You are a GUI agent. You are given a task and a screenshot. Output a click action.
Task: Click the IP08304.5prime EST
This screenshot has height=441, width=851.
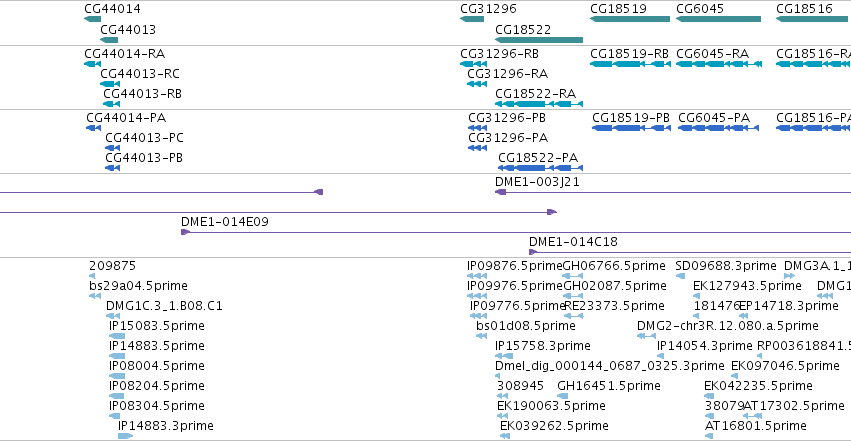pyautogui.click(x=115, y=417)
